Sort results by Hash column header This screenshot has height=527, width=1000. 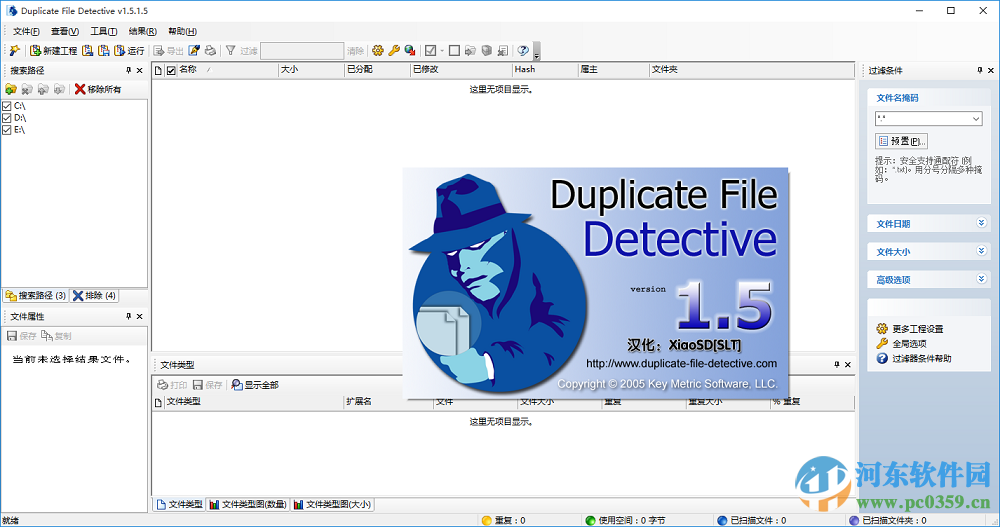[545, 70]
